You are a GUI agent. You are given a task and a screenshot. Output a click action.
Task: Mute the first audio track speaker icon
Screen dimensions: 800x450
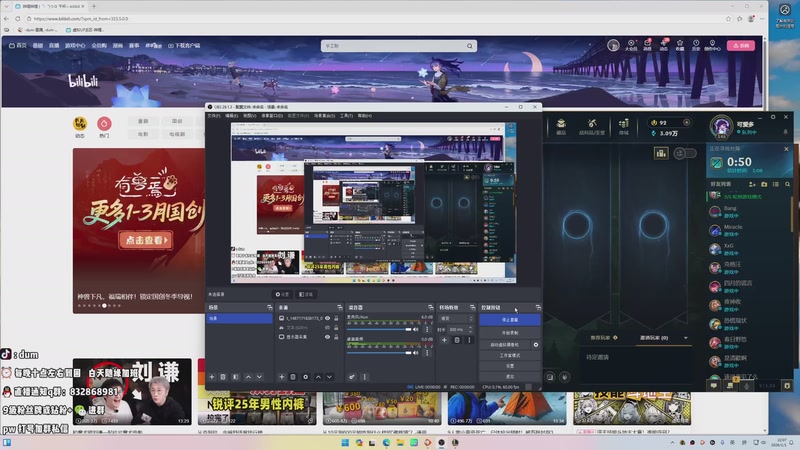(416, 330)
